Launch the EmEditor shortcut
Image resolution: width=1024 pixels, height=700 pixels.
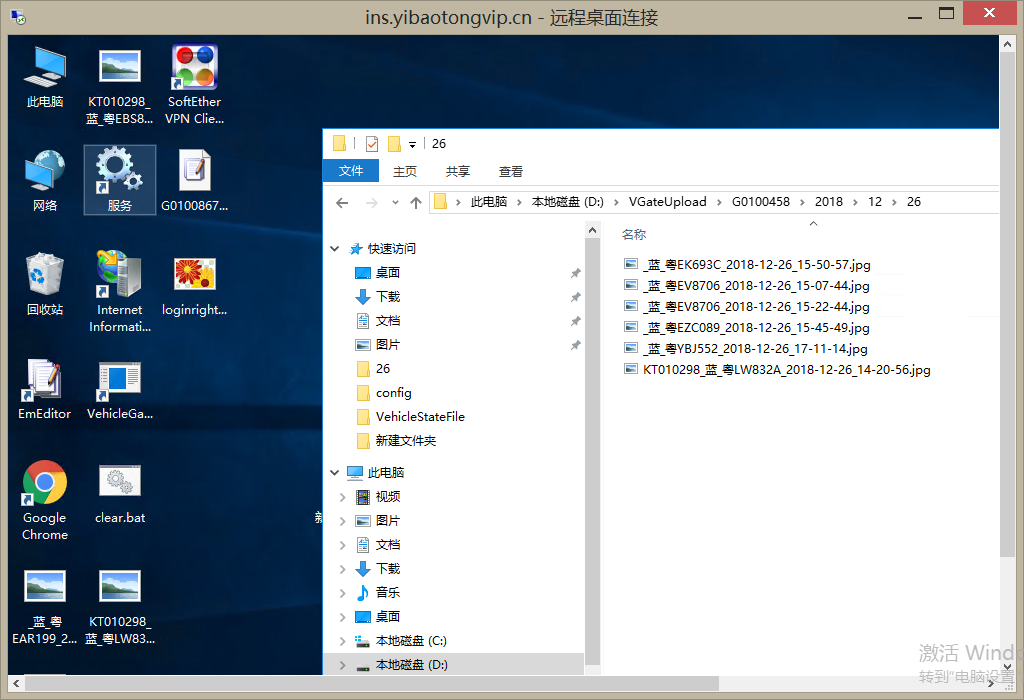44,389
